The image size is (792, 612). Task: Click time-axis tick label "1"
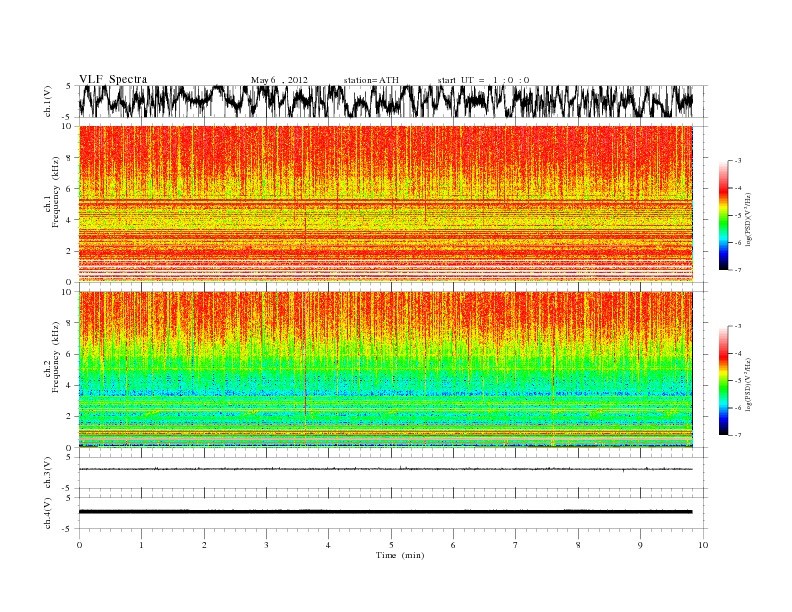(x=141, y=545)
